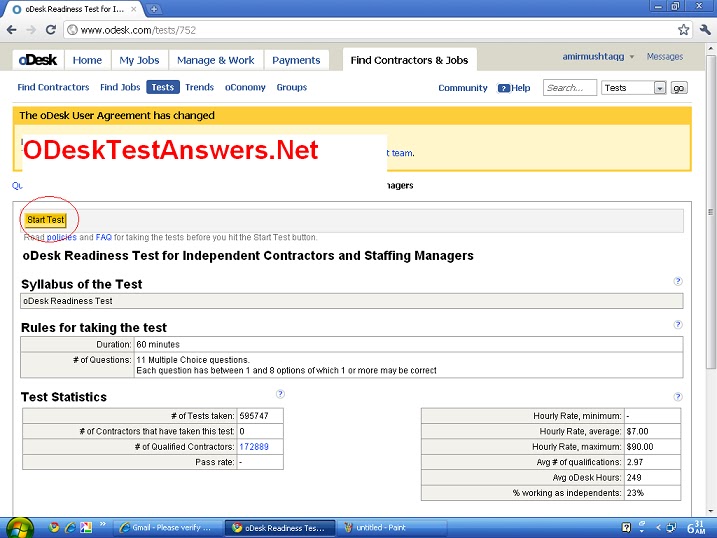Click the help icon next to Syllabus of the Test
Screen dimensions: 717x538
678,281
